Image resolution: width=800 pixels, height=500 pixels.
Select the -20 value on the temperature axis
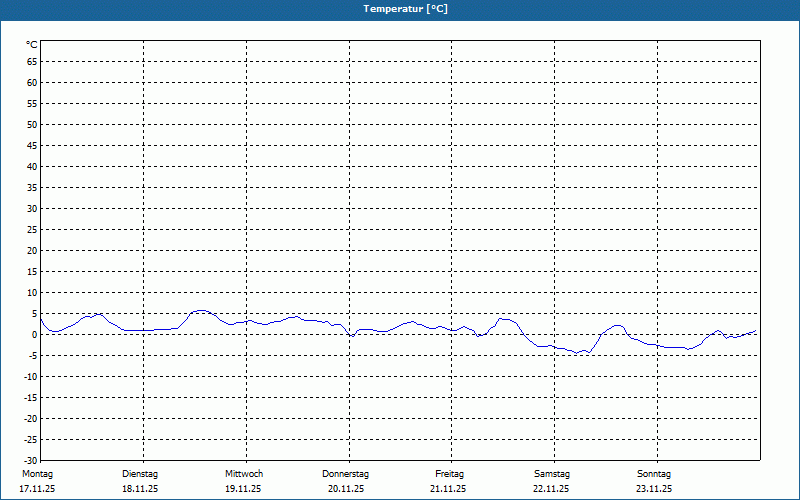(31, 418)
